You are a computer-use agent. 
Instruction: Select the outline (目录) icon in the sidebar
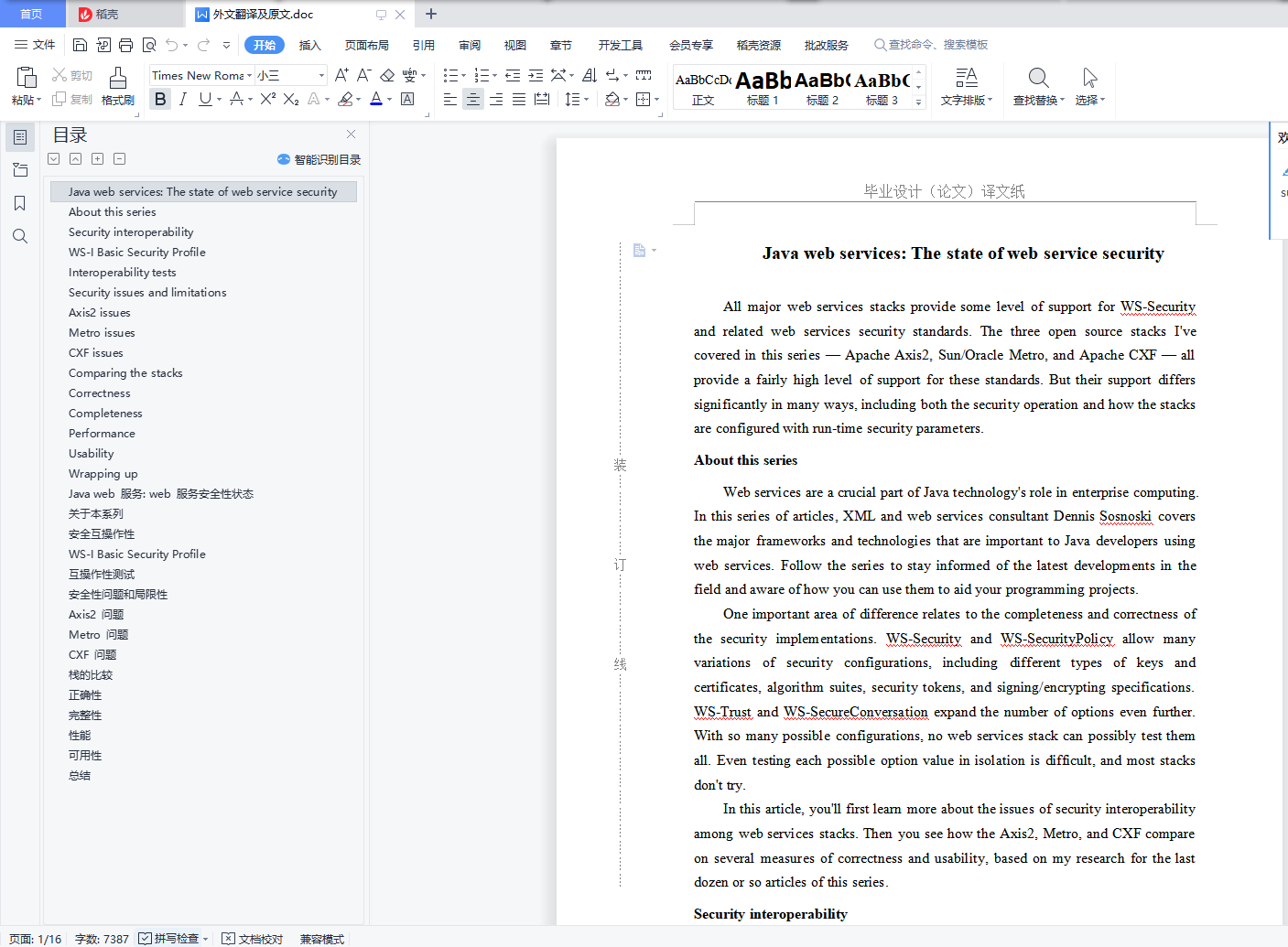tap(20, 137)
